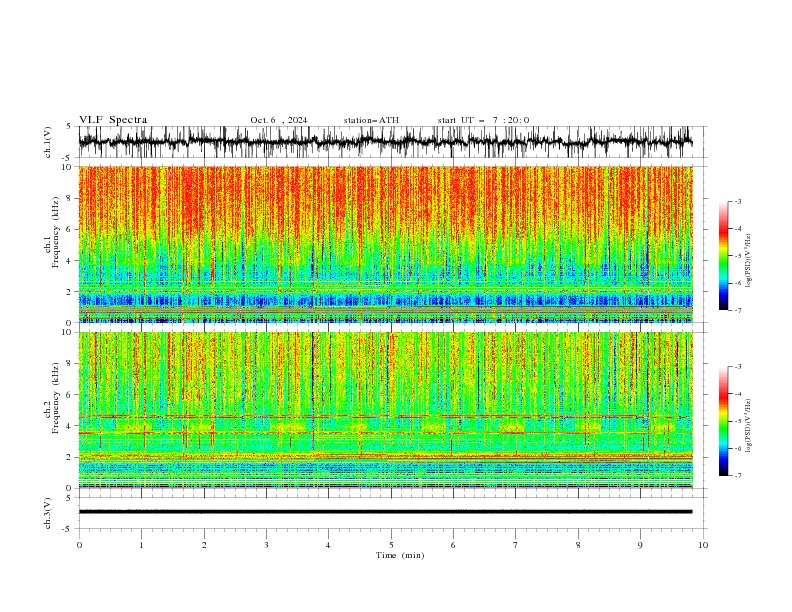Viewport: 792px width, 612px height.
Task: Click the "-7" value on ch.1 color bar
Action: coord(737,310)
